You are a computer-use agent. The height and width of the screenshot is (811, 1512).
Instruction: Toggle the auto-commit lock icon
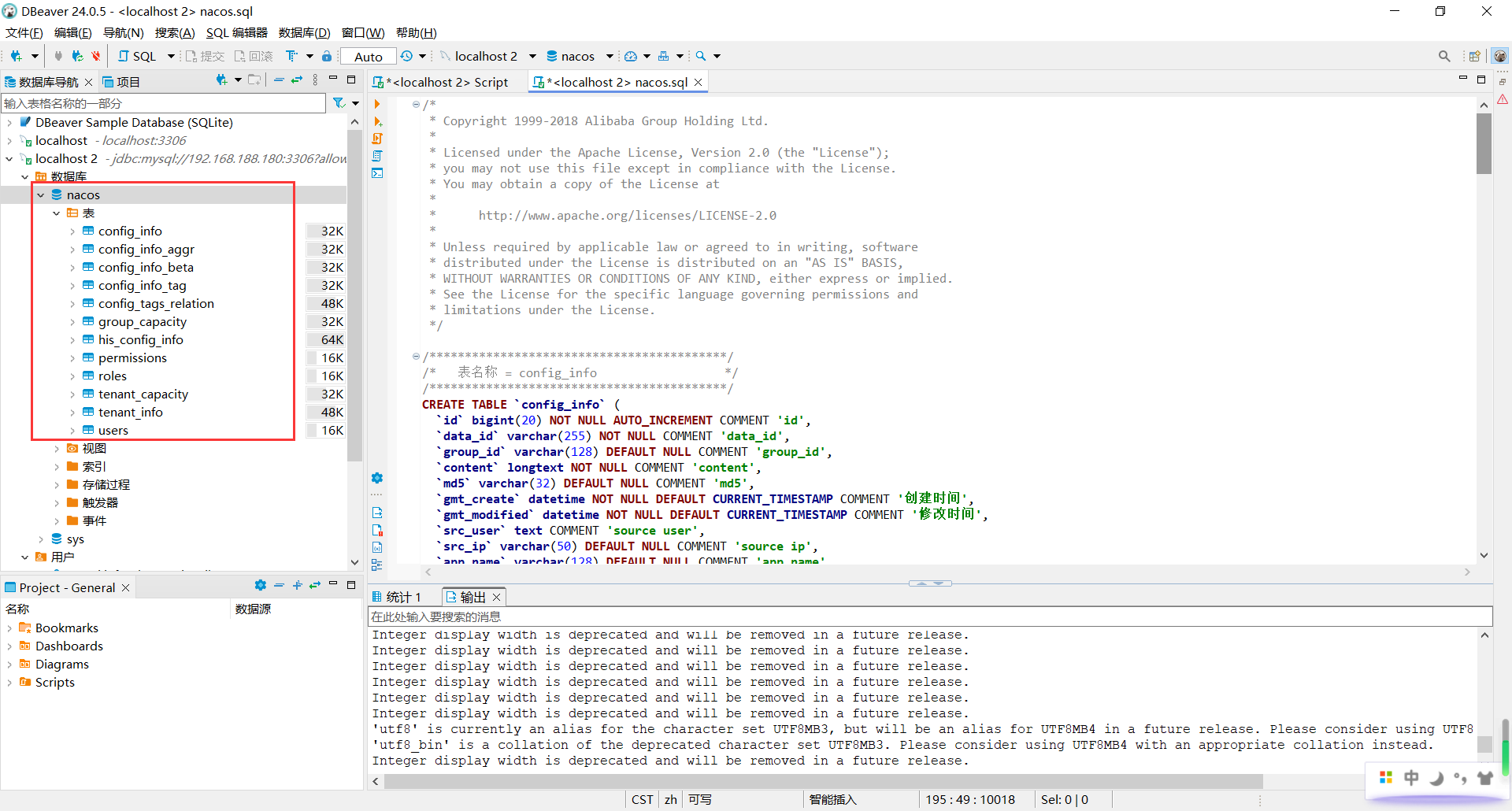(x=327, y=56)
